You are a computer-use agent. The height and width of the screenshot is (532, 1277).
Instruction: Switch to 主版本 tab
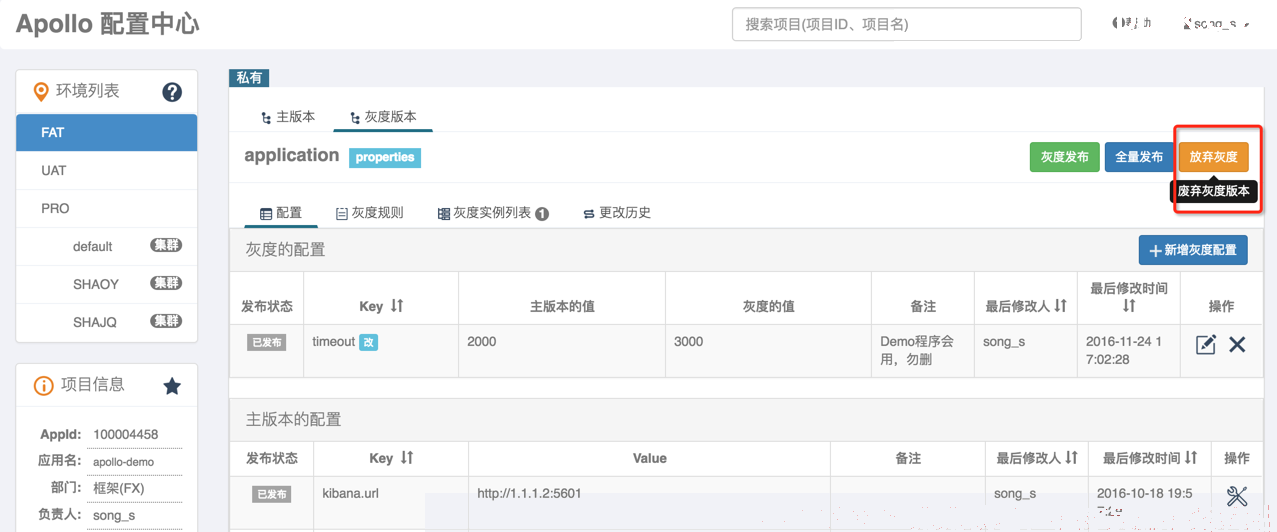click(288, 117)
